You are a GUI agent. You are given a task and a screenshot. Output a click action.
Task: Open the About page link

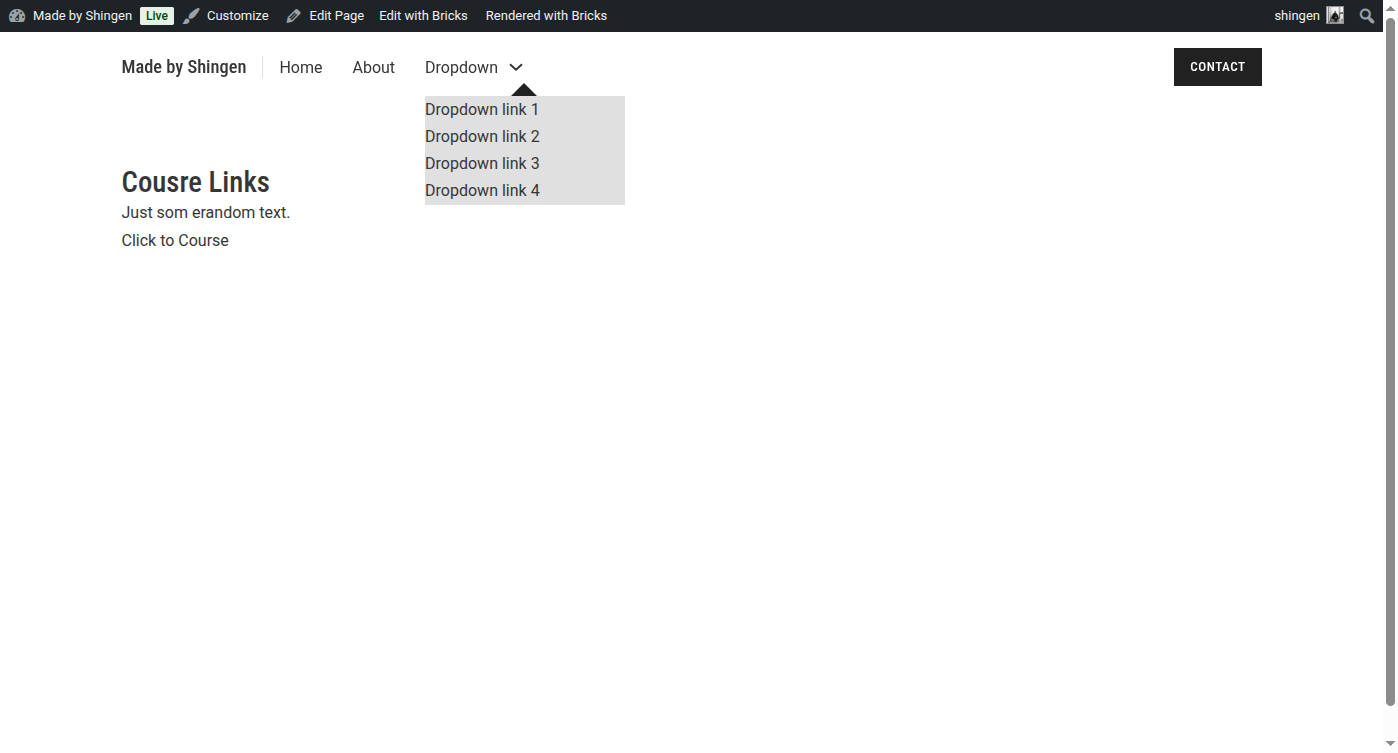click(x=373, y=68)
